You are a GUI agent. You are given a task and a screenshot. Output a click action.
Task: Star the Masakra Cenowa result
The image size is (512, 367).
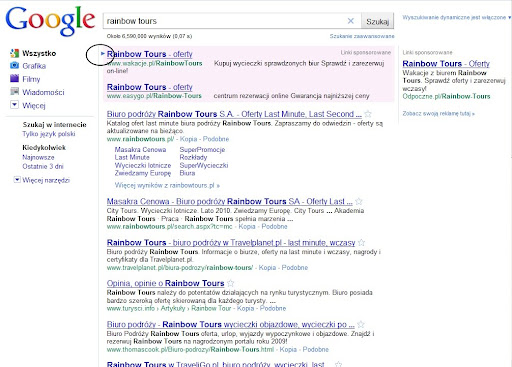359,201
